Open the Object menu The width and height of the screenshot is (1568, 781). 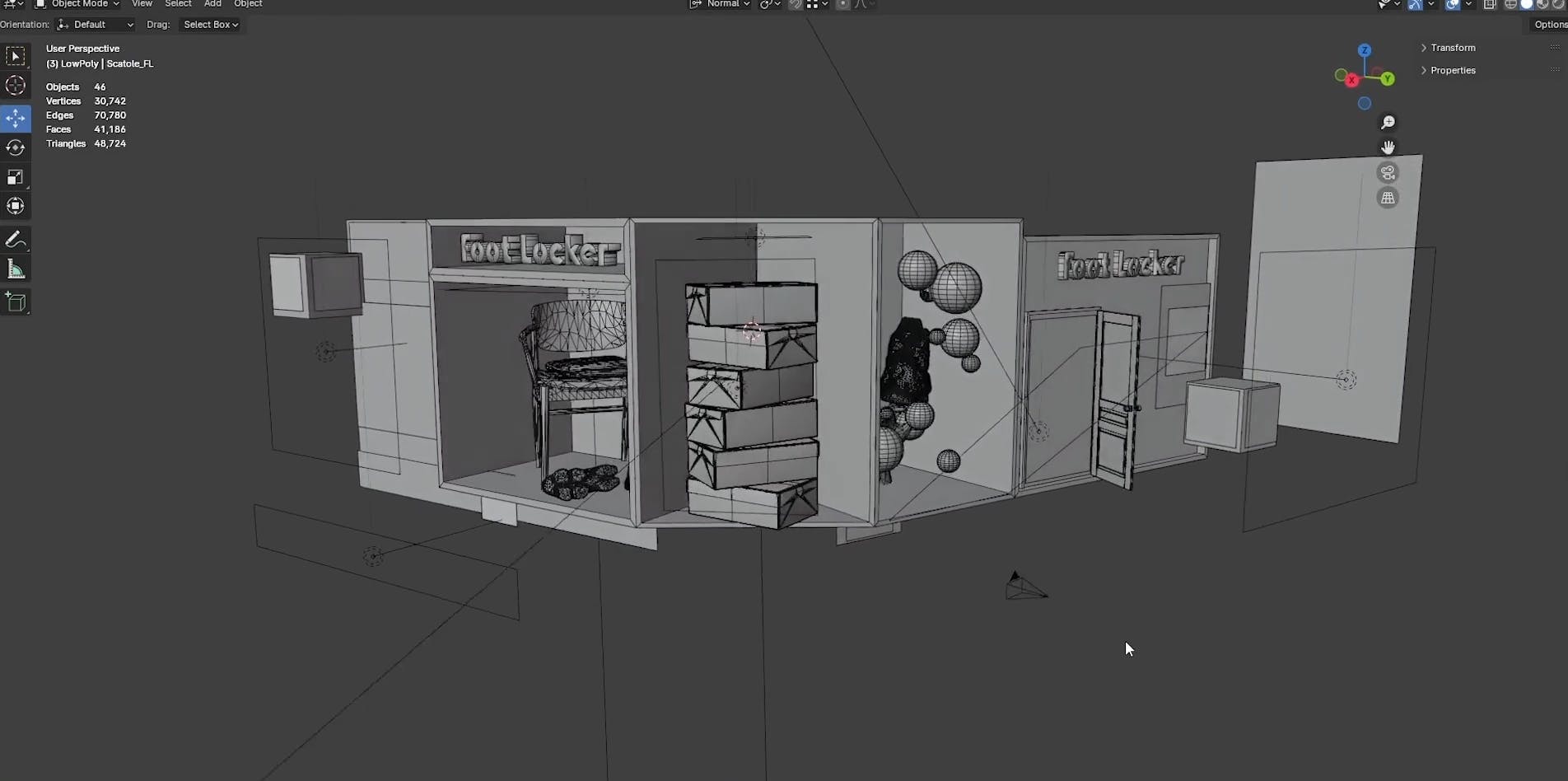pos(248,4)
